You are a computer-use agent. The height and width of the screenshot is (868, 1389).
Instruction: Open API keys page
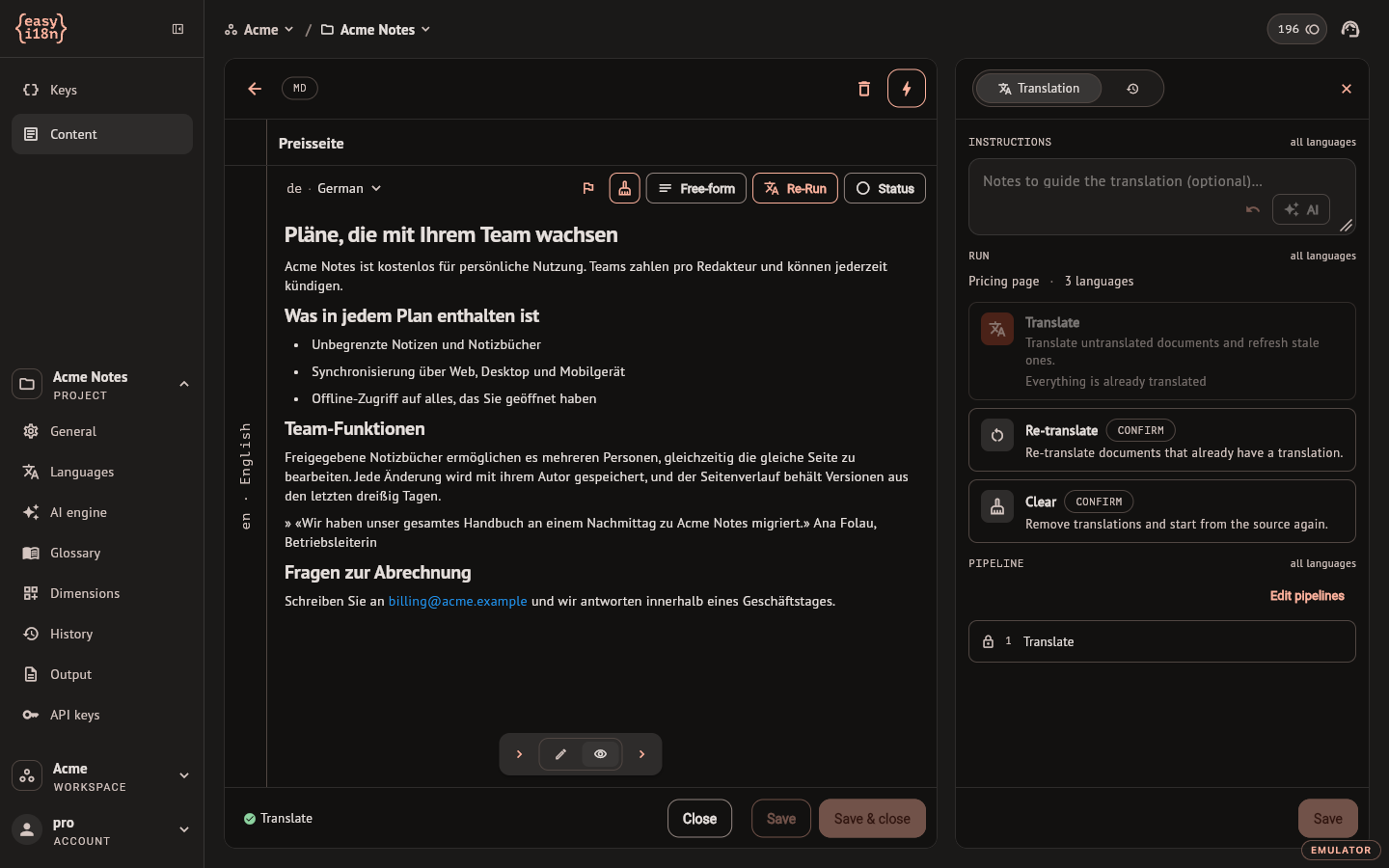pos(102,715)
